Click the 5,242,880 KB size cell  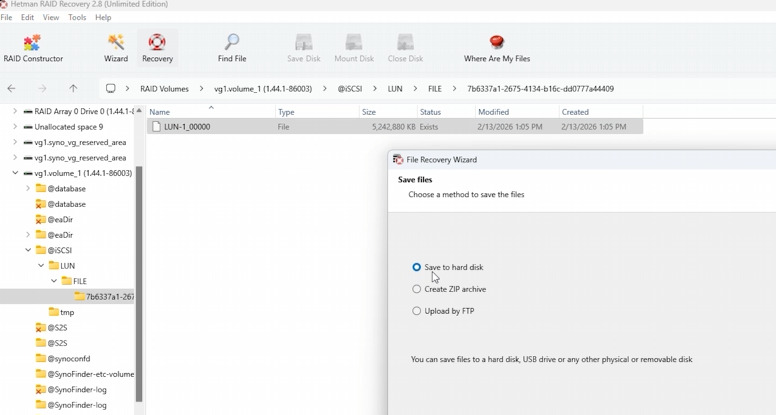pyautogui.click(x=394, y=127)
